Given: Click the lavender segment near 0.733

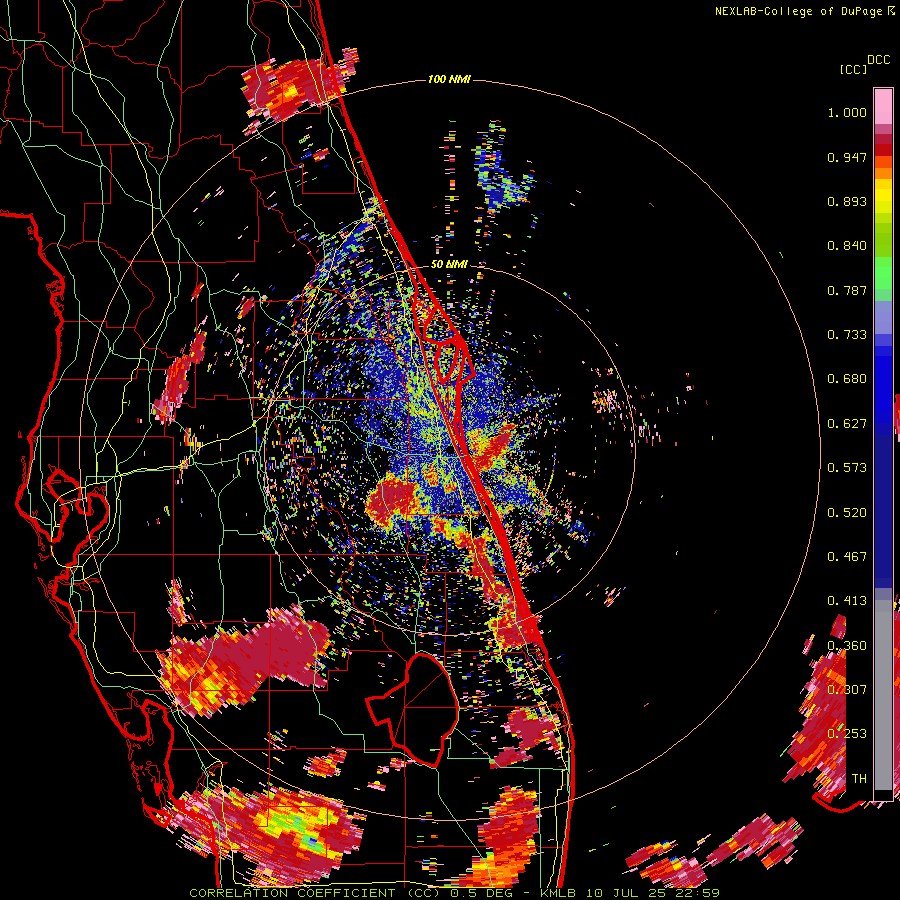Looking at the screenshot, I should (x=883, y=317).
